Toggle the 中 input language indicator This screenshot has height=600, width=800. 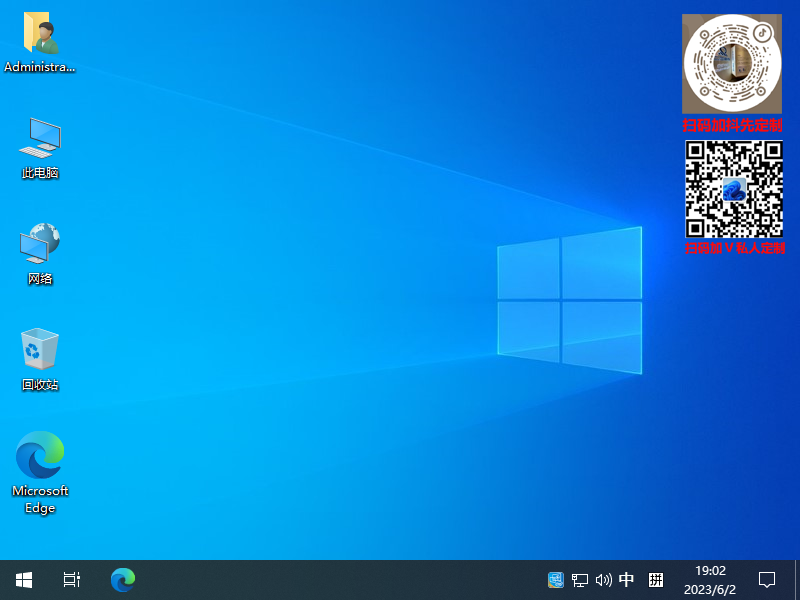coord(627,580)
